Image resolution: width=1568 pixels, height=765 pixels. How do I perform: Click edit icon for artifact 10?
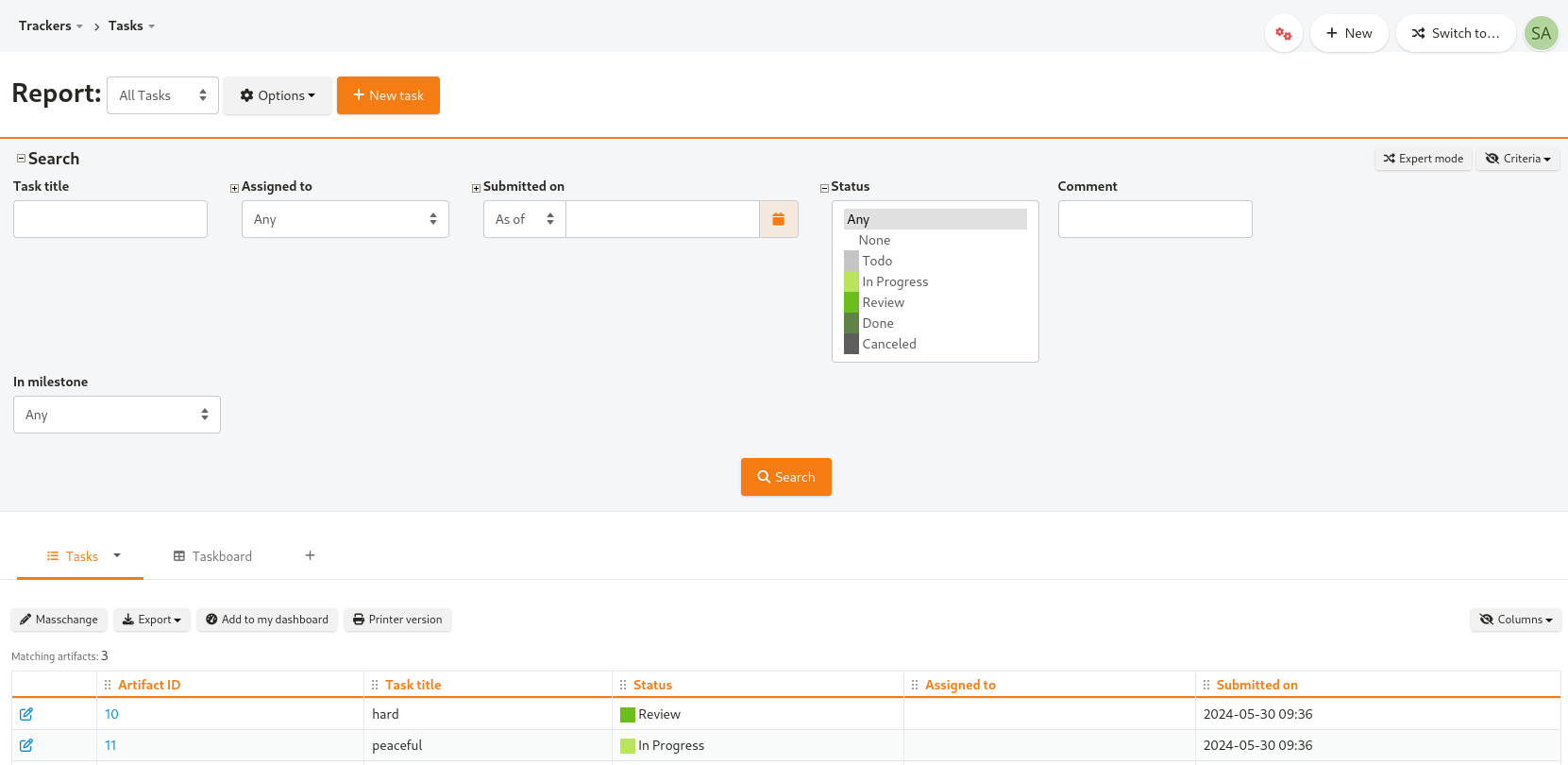click(x=26, y=714)
